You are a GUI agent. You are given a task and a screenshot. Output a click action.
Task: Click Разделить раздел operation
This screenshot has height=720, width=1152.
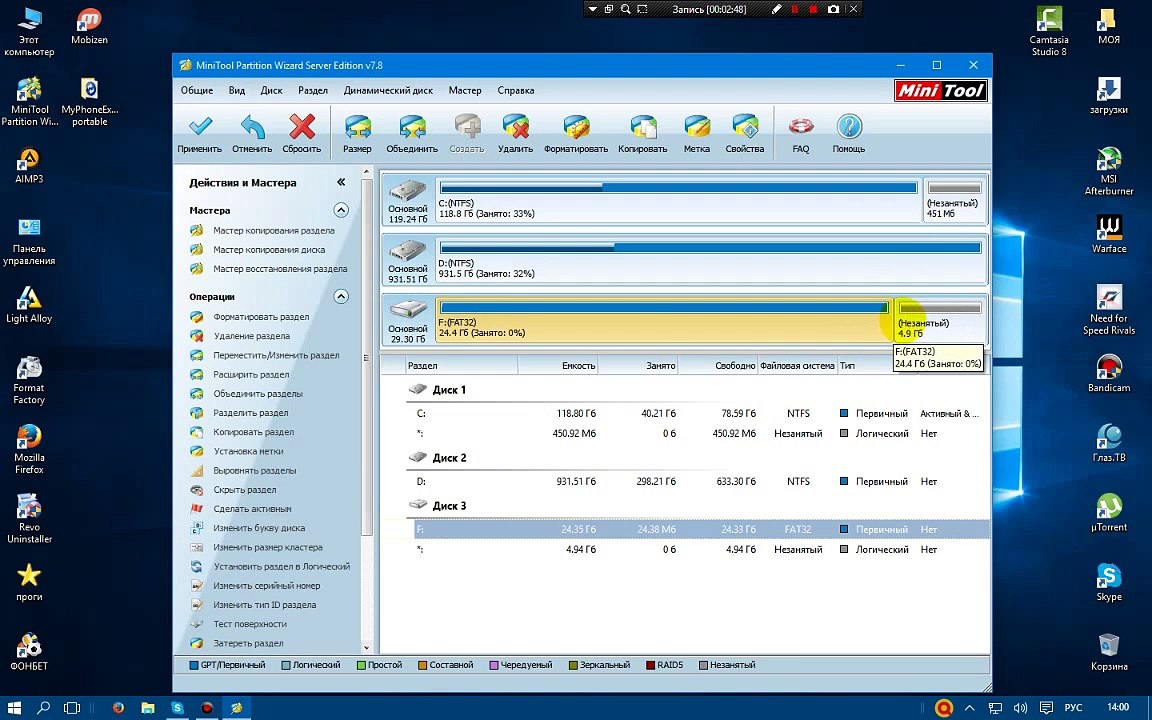(x=251, y=413)
